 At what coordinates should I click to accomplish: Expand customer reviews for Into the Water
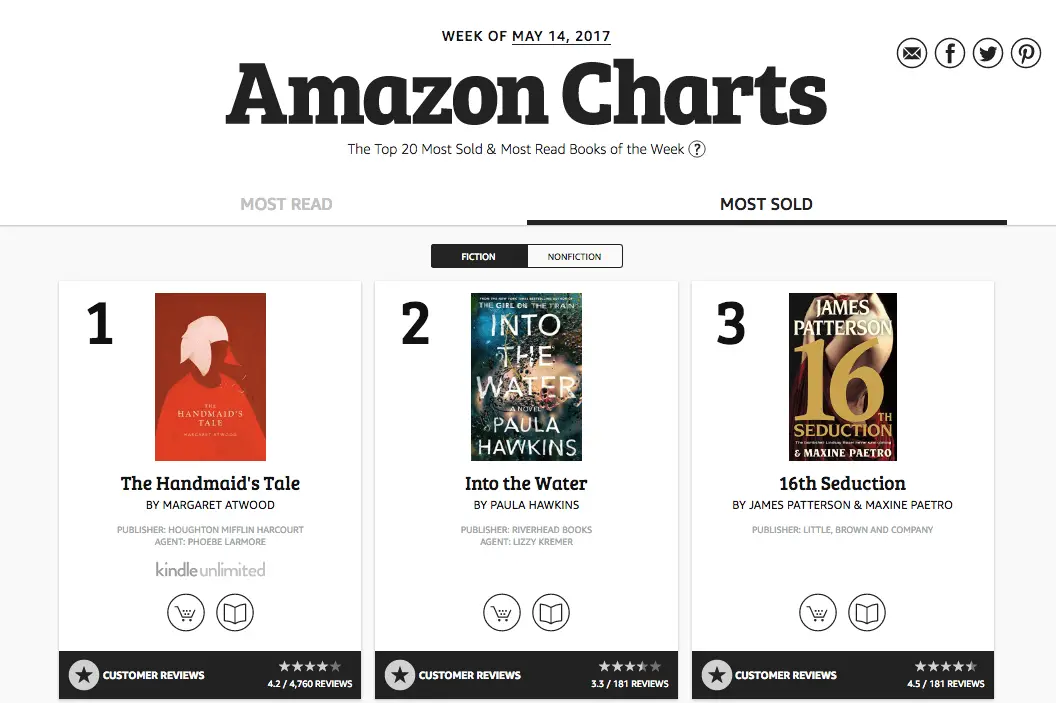coord(526,675)
